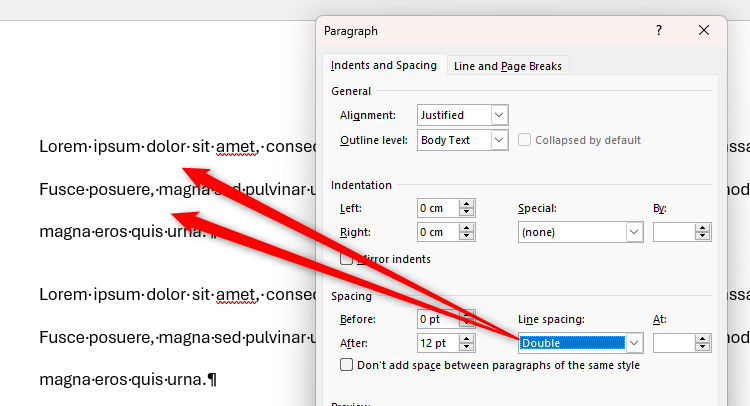Screen dimensions: 750x406
Task: Switch to Line and Page Breaks tab
Action: [507, 66]
